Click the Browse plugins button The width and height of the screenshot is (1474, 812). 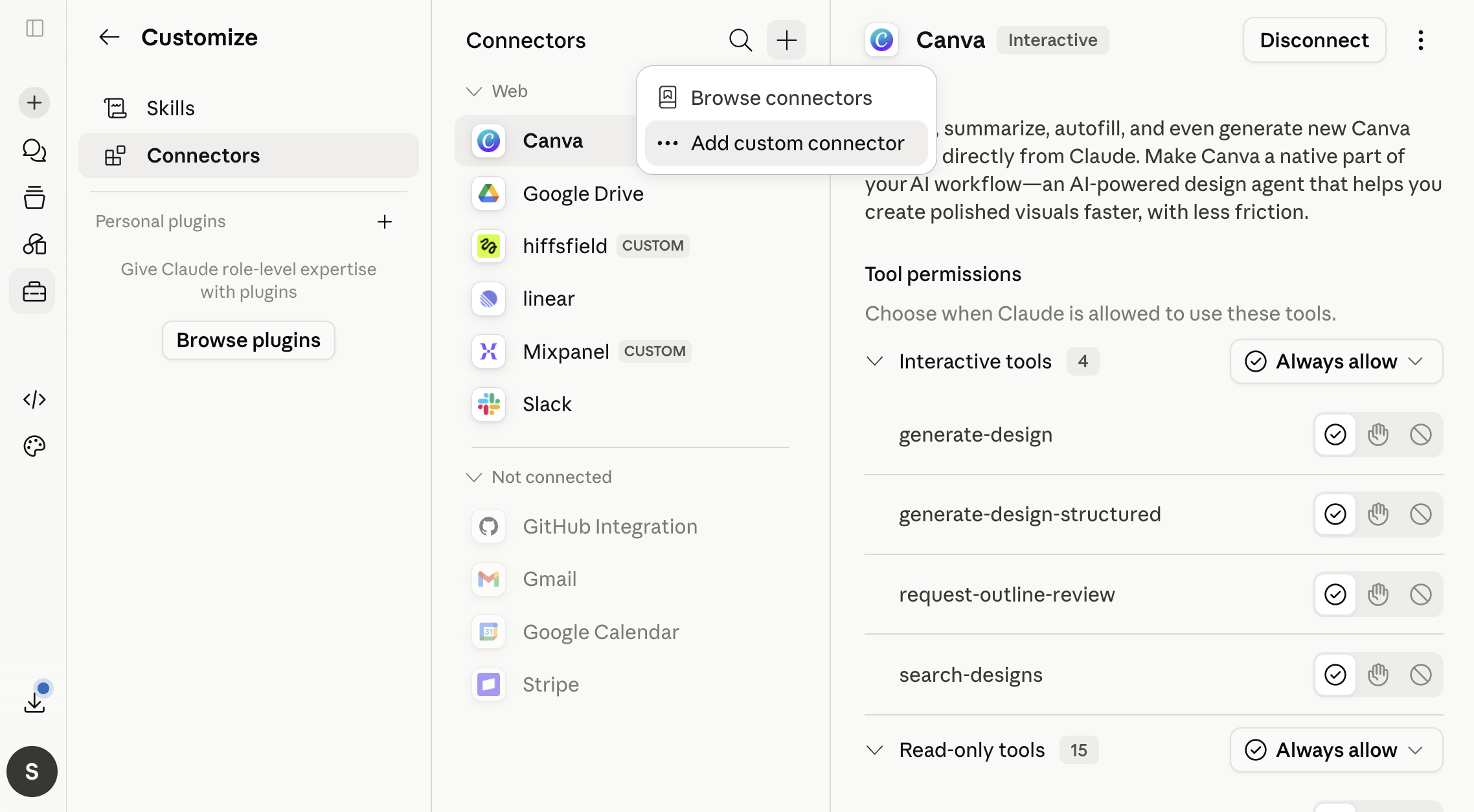coord(249,340)
